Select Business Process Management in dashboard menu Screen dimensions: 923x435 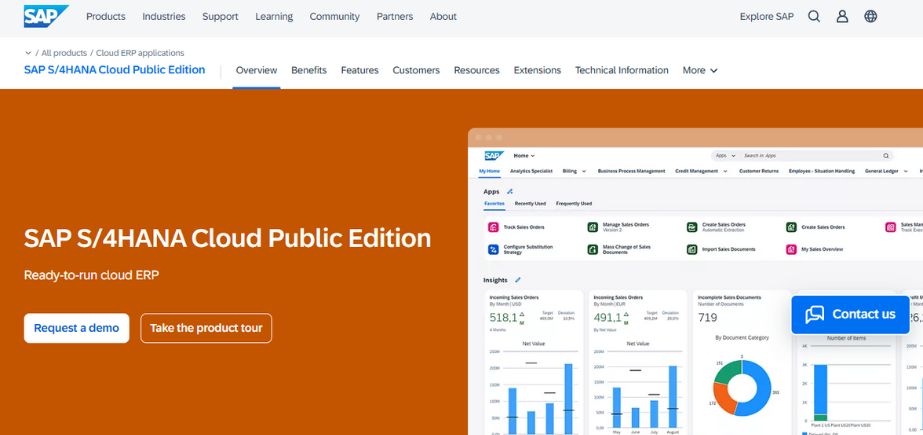point(631,171)
